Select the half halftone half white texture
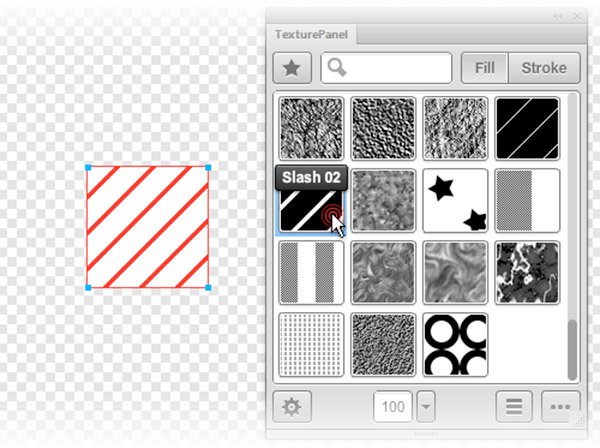The height and width of the screenshot is (448, 600). coord(527,200)
